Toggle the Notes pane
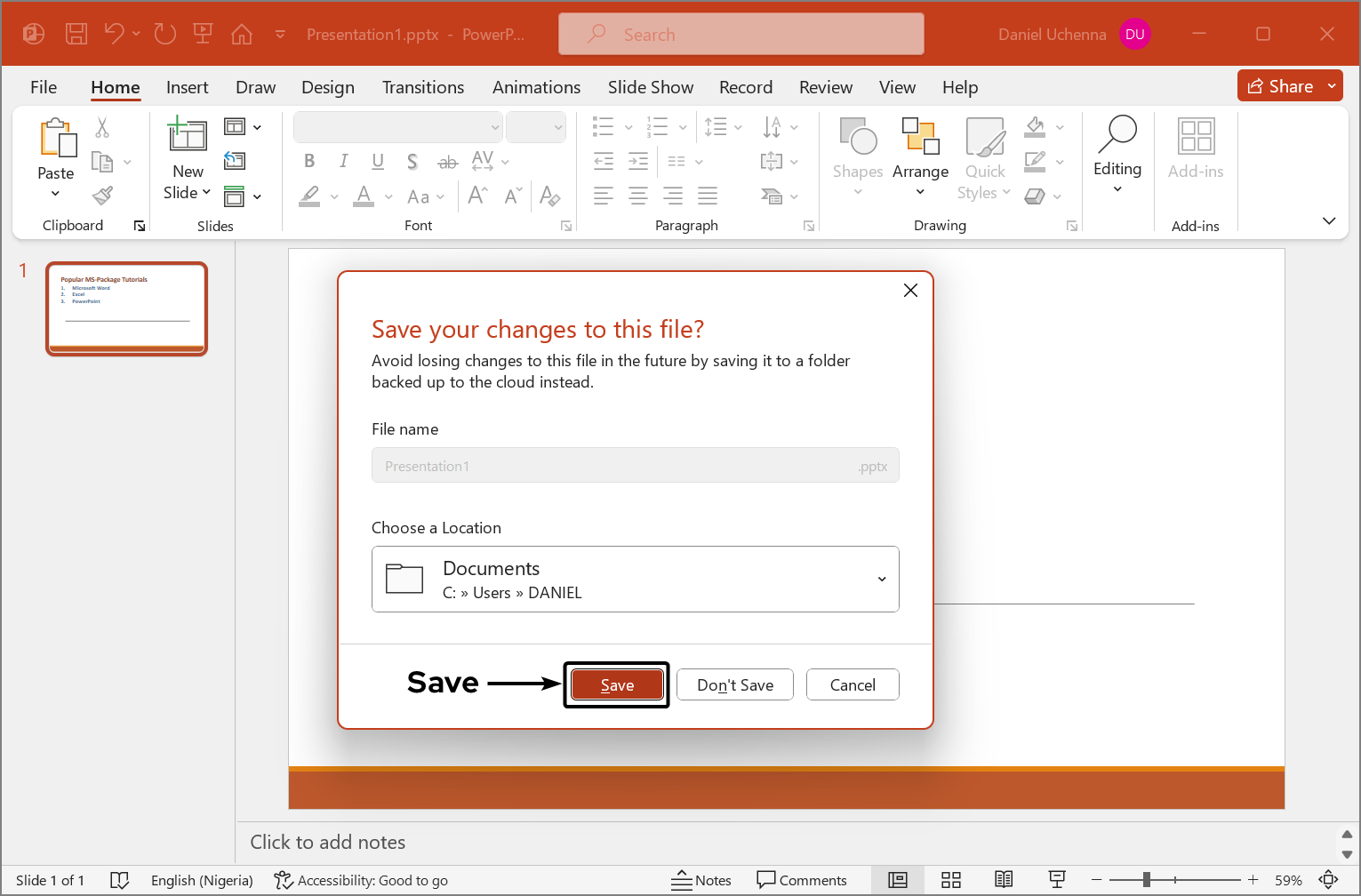The height and width of the screenshot is (896, 1361). 701,880
